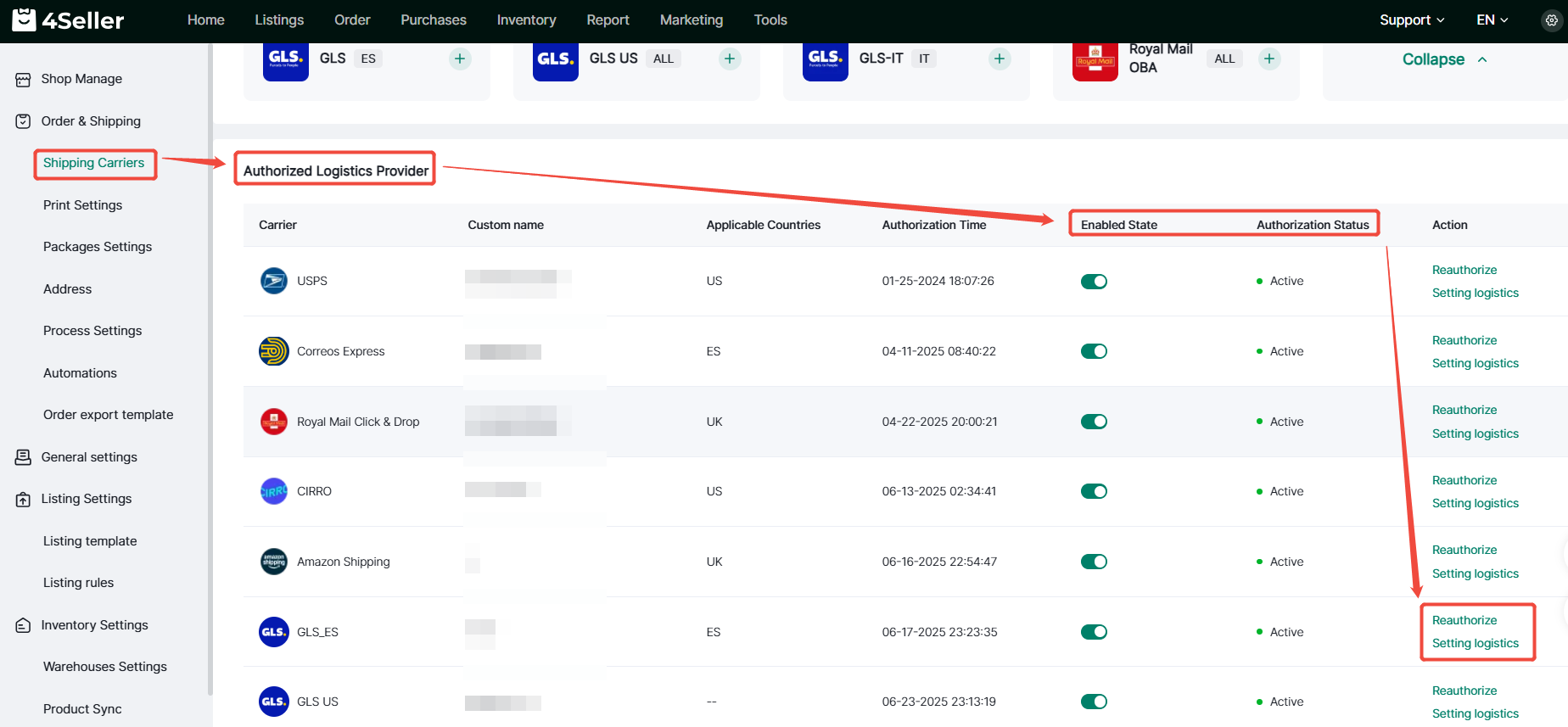Open the Marketing menu
The width and height of the screenshot is (1568, 727).
pos(692,20)
